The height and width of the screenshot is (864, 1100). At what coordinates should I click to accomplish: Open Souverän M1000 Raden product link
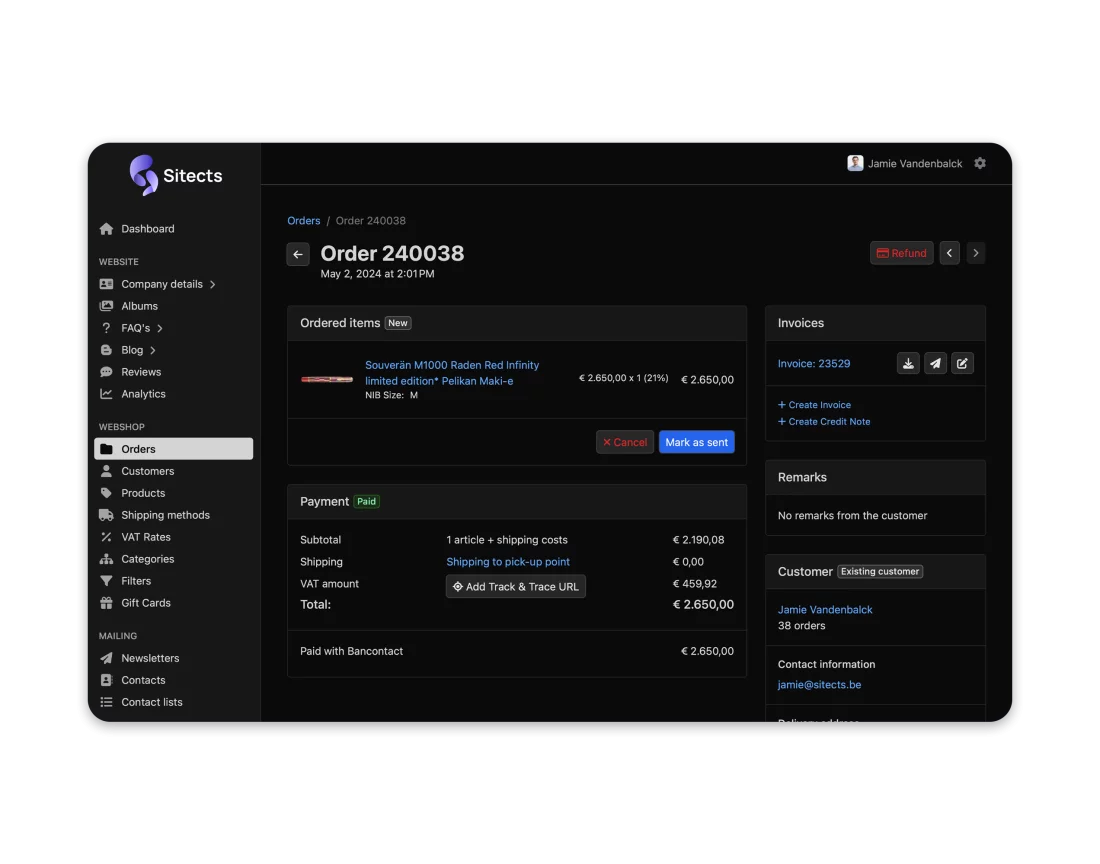(x=452, y=373)
